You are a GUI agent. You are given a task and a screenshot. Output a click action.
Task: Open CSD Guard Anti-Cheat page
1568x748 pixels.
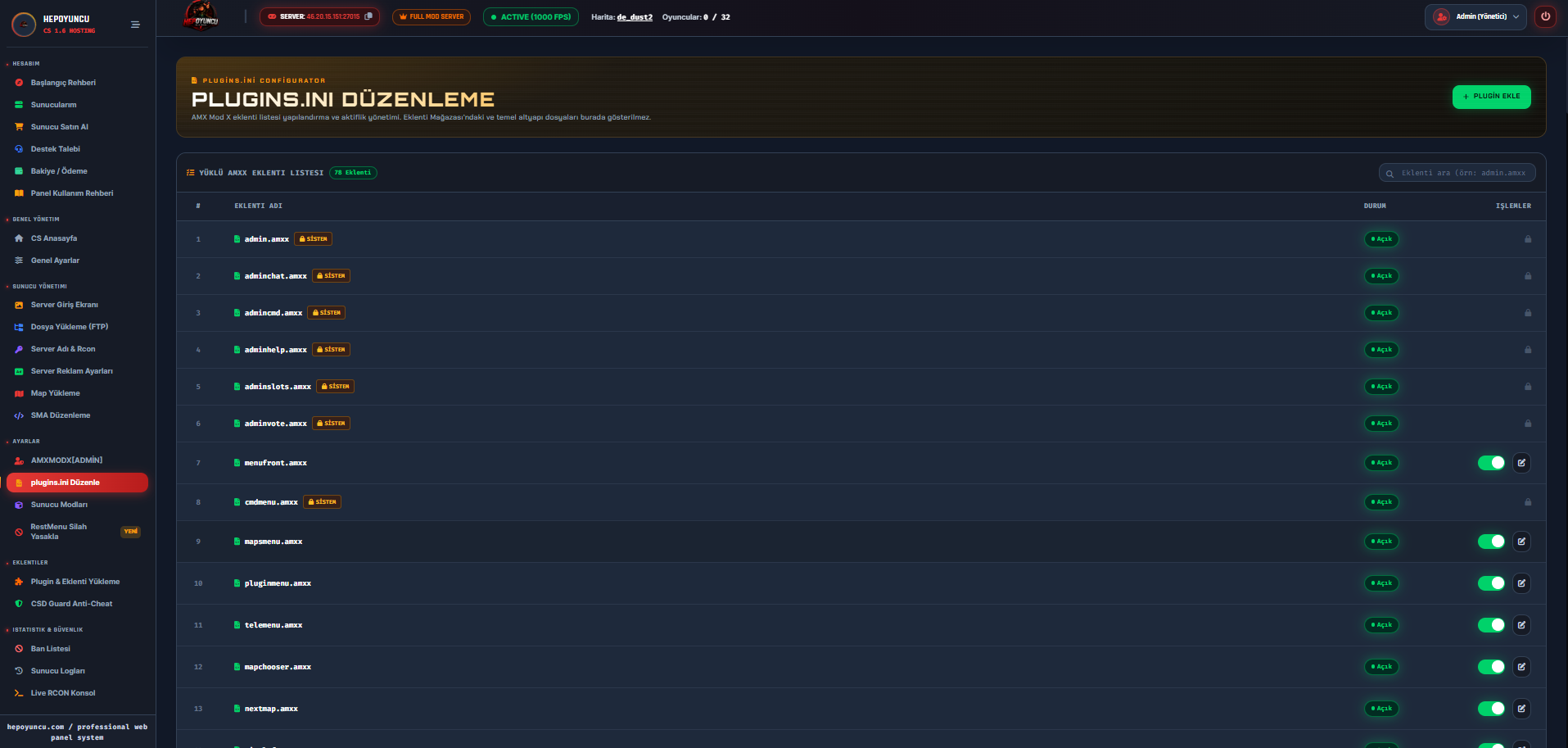(x=77, y=604)
